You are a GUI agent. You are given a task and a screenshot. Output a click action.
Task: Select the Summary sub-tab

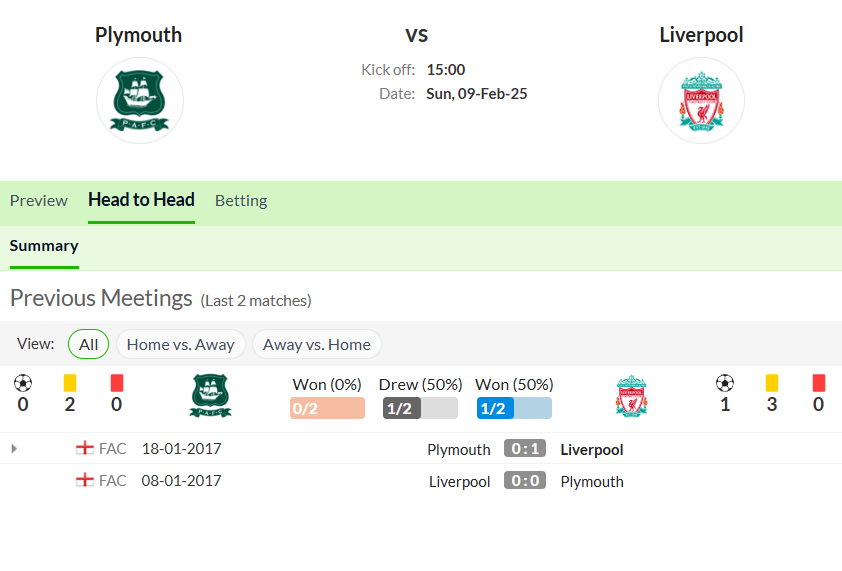point(44,246)
